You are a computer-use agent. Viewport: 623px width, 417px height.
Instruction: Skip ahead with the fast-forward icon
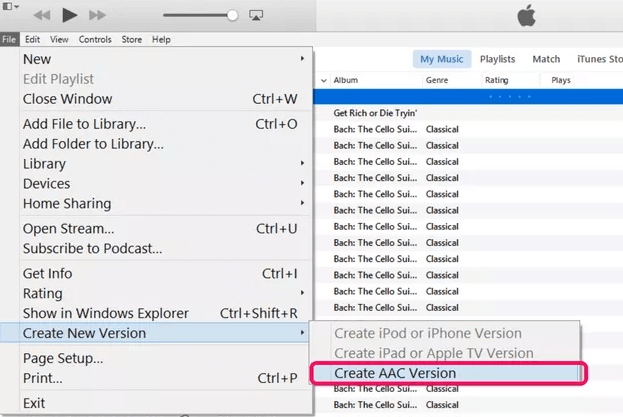click(97, 15)
